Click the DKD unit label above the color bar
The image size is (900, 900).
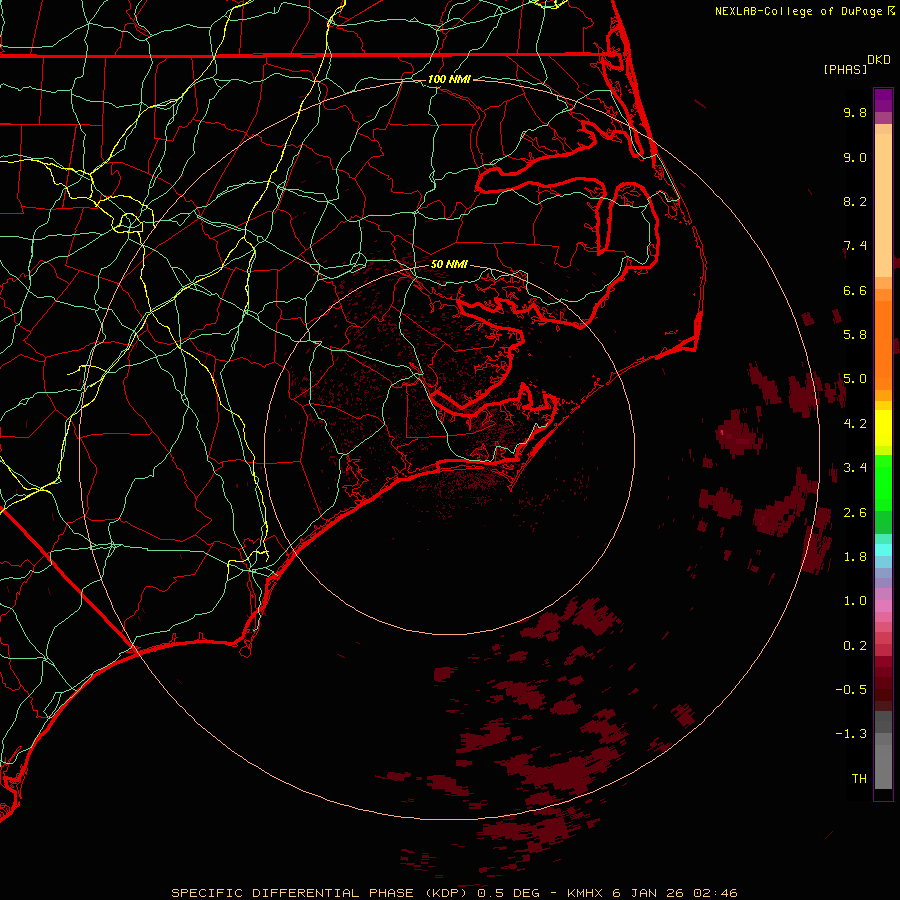(879, 60)
